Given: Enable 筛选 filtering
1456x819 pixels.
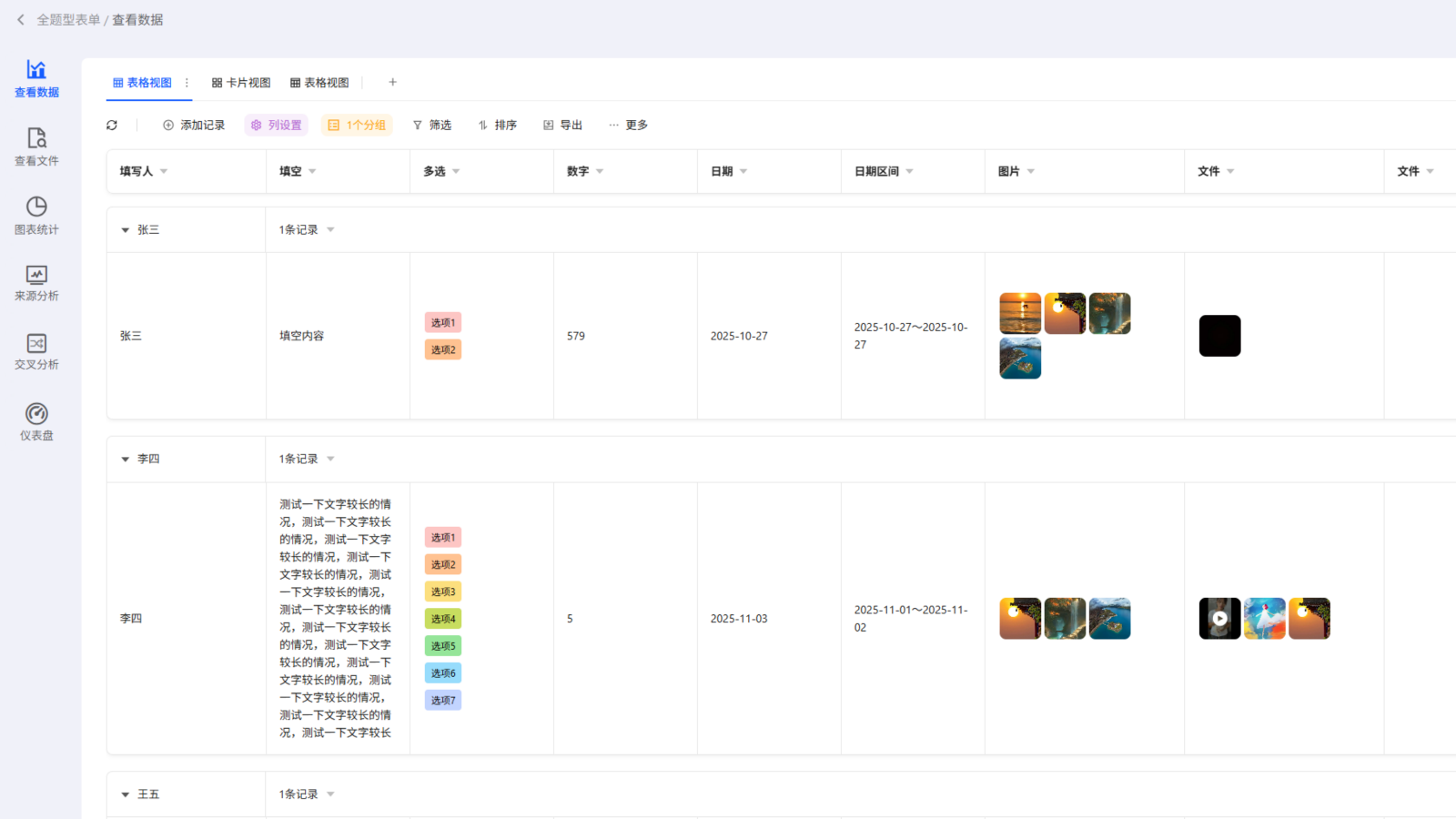Looking at the screenshot, I should 432,125.
